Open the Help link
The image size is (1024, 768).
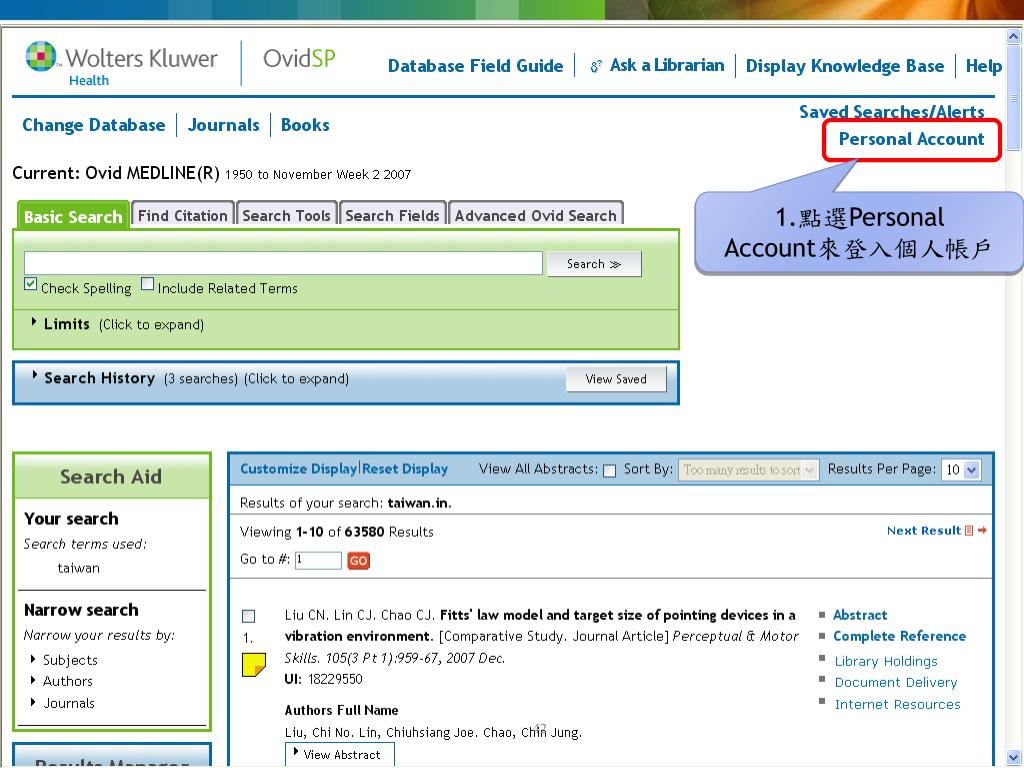(984, 66)
